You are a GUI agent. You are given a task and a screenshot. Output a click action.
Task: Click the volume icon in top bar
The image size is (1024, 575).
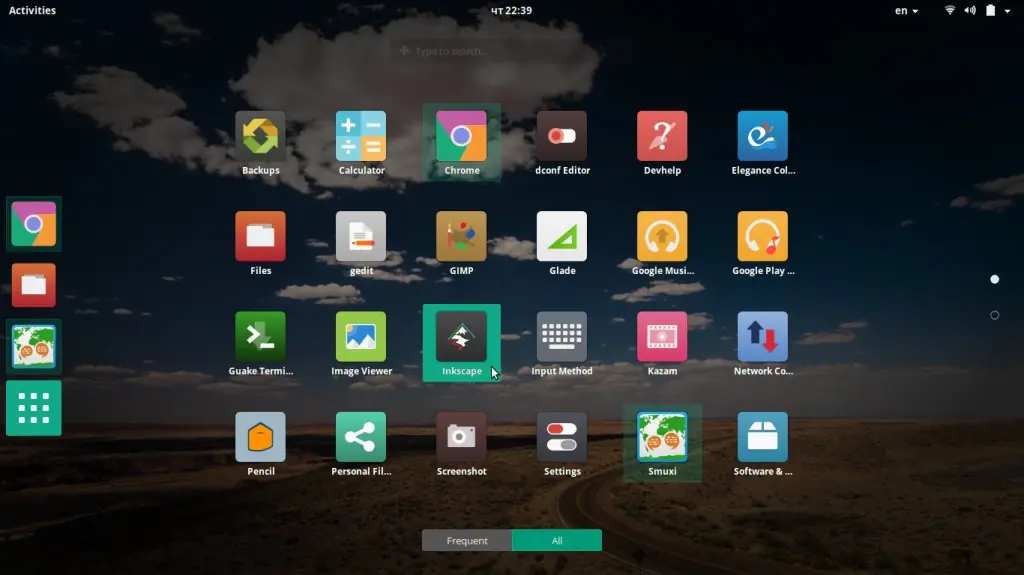tap(970, 10)
